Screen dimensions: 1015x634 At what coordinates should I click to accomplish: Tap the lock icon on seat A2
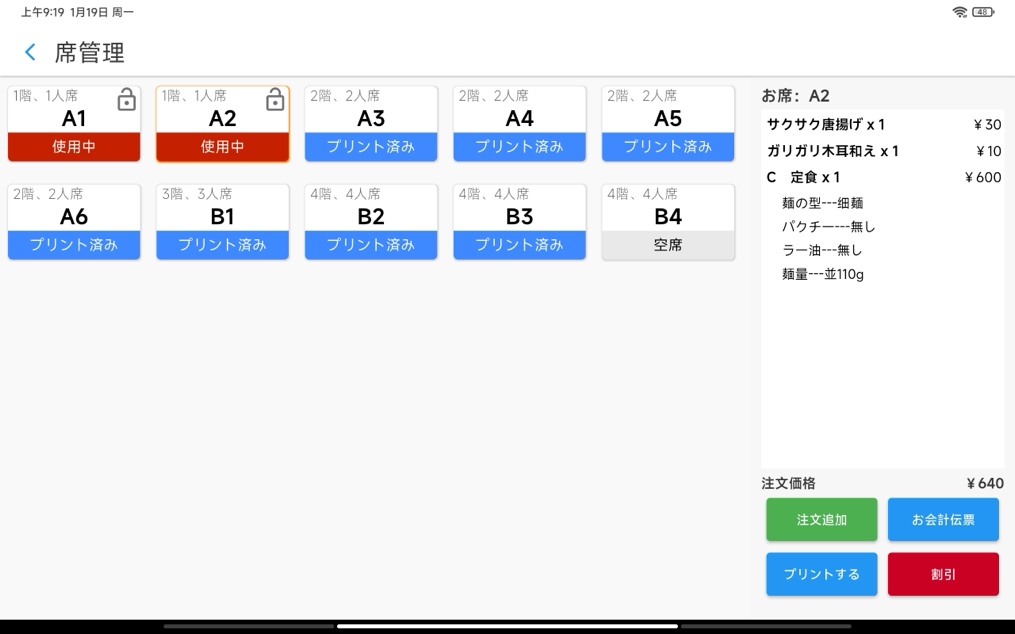275,101
